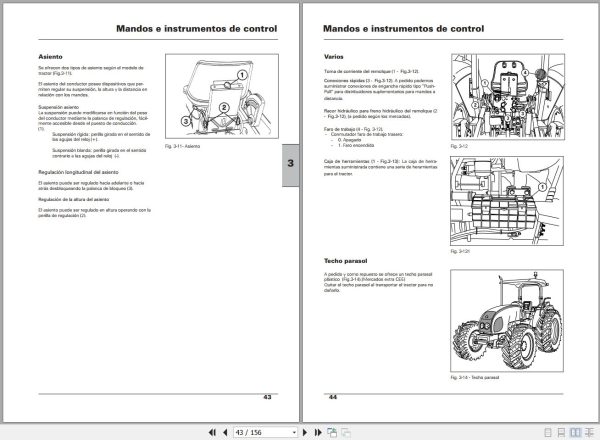Click 'Regulación longitudinal del asiento' subheading

pyautogui.click(x=78, y=172)
